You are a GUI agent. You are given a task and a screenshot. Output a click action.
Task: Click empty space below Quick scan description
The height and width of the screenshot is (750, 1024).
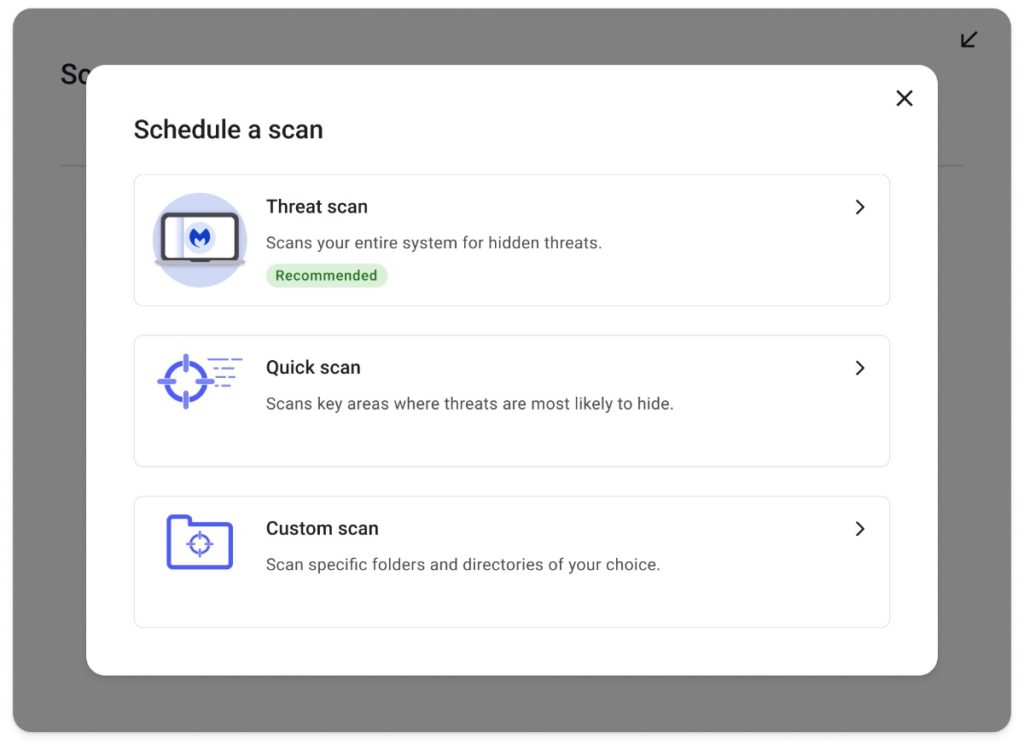[x=500, y=440]
